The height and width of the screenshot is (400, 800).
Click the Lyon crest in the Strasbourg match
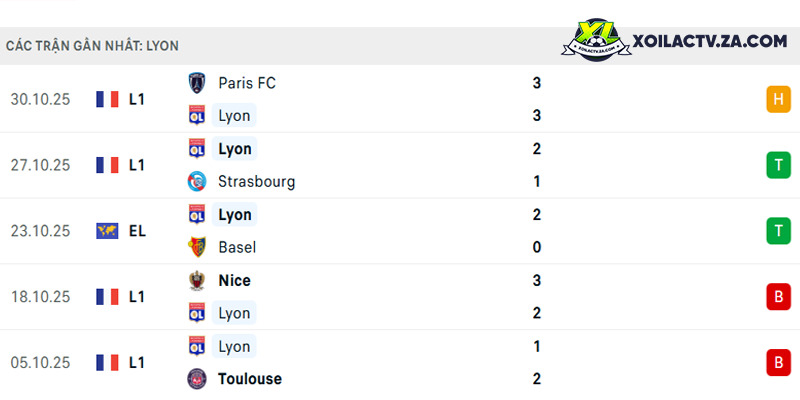tap(196, 149)
